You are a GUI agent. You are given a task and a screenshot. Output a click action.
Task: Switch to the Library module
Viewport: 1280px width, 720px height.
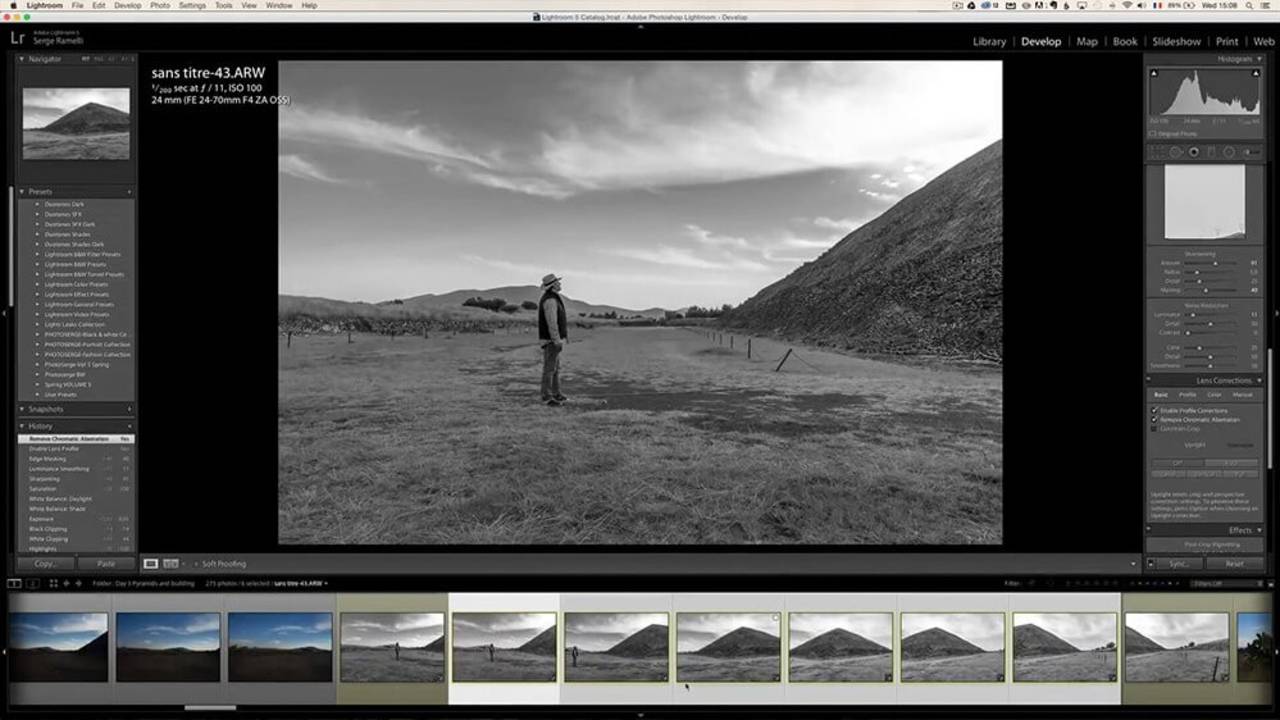coord(989,42)
